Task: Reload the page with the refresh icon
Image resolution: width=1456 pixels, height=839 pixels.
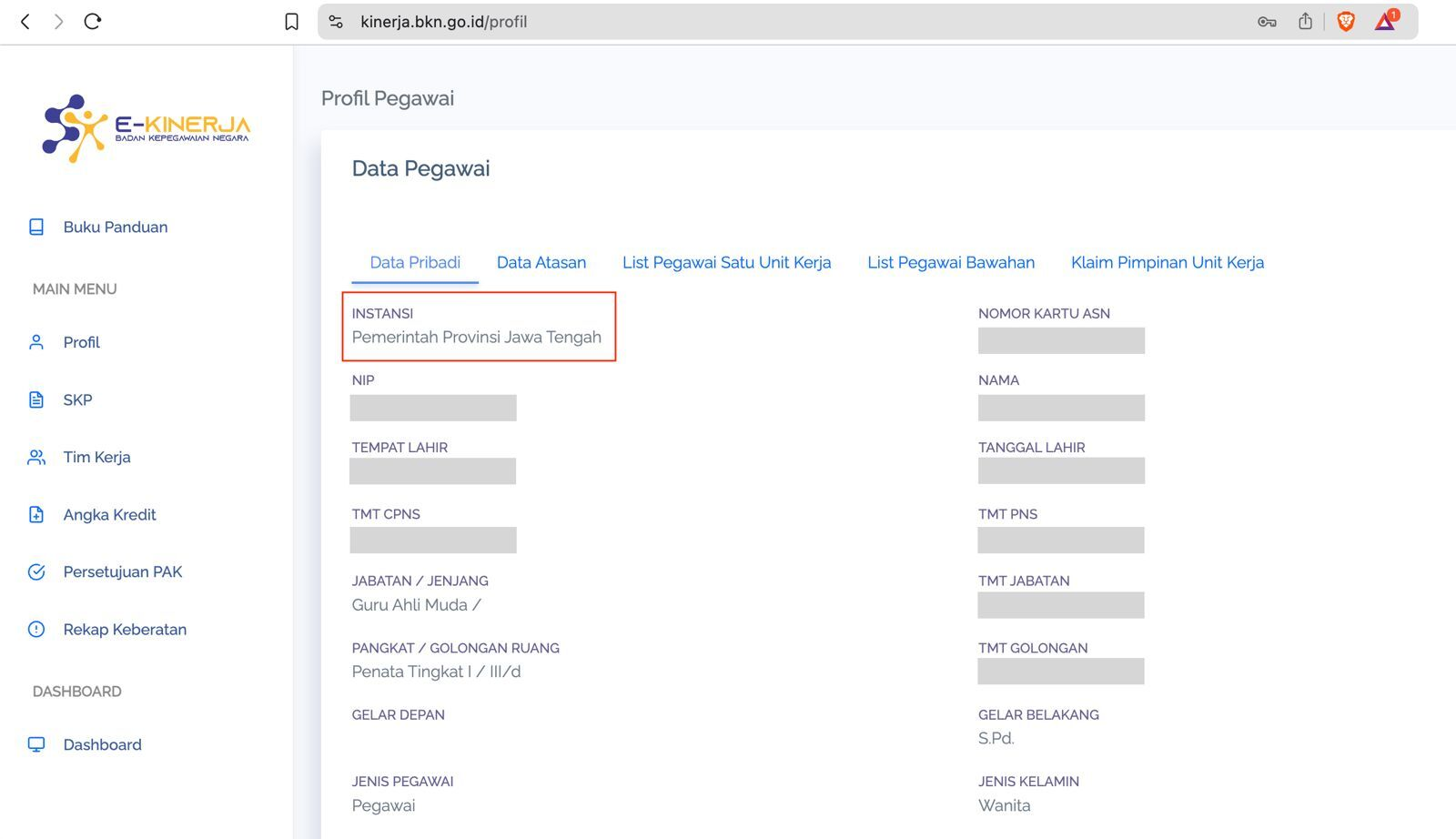Action: pos(92,21)
